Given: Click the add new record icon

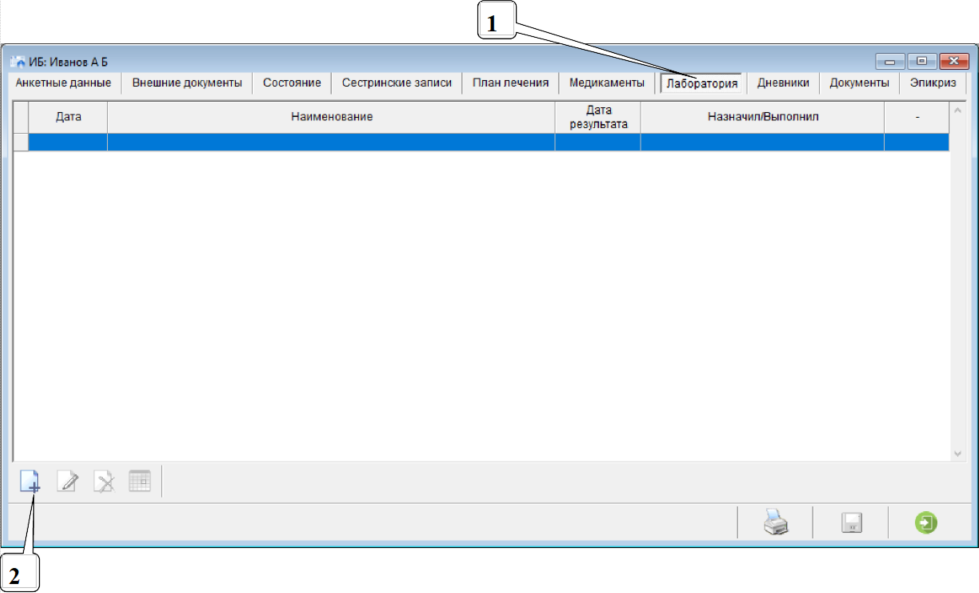Looking at the screenshot, I should 31,482.
